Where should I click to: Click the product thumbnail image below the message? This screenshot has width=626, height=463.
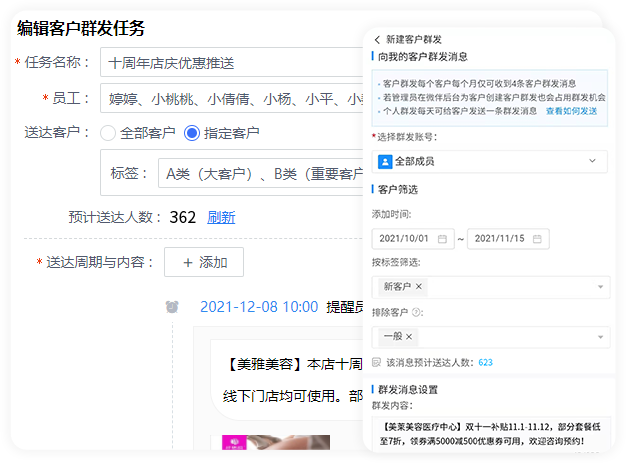tap(260, 446)
